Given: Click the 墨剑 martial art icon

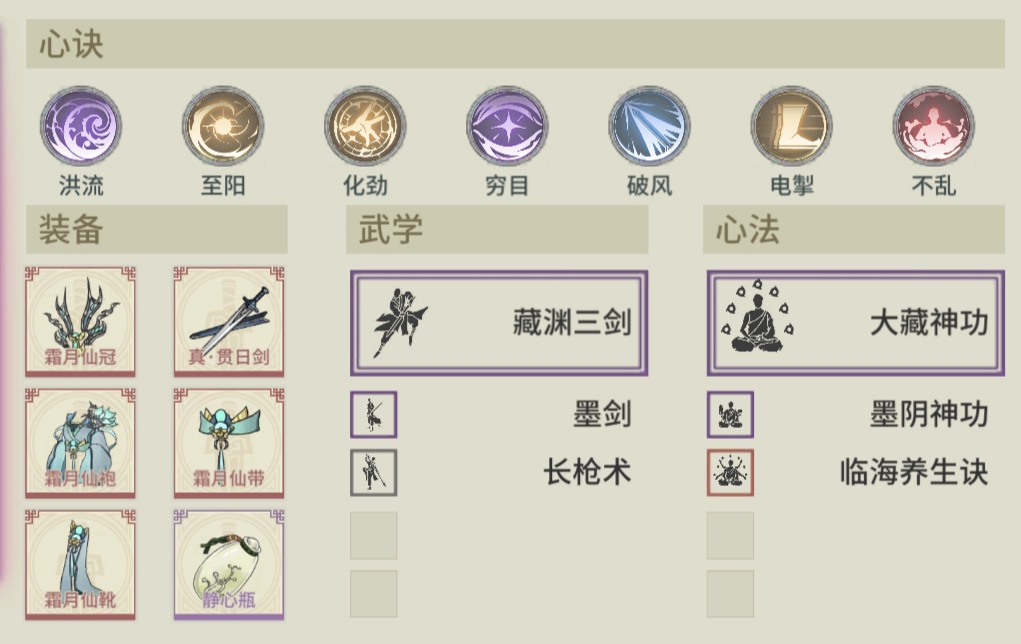Looking at the screenshot, I should 373,414.
